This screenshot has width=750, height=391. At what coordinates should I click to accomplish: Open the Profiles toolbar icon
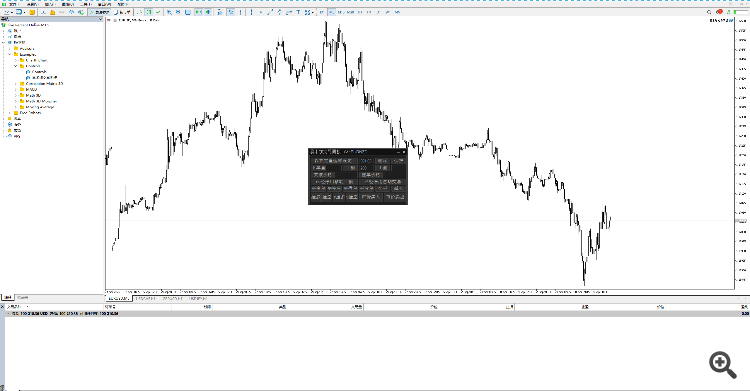click(x=19, y=12)
